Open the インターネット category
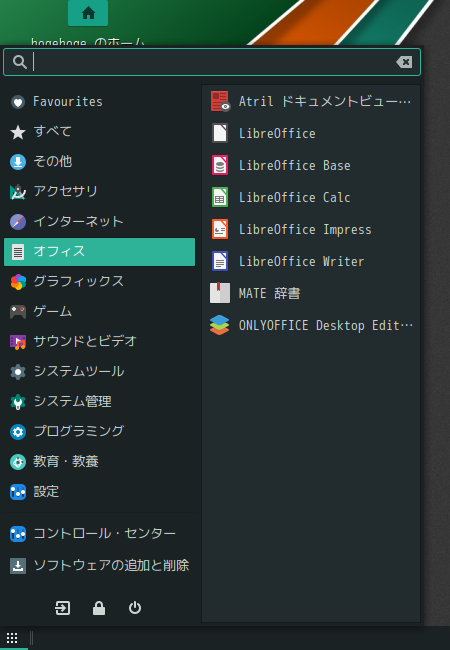The width and height of the screenshot is (450, 650). pos(99,222)
